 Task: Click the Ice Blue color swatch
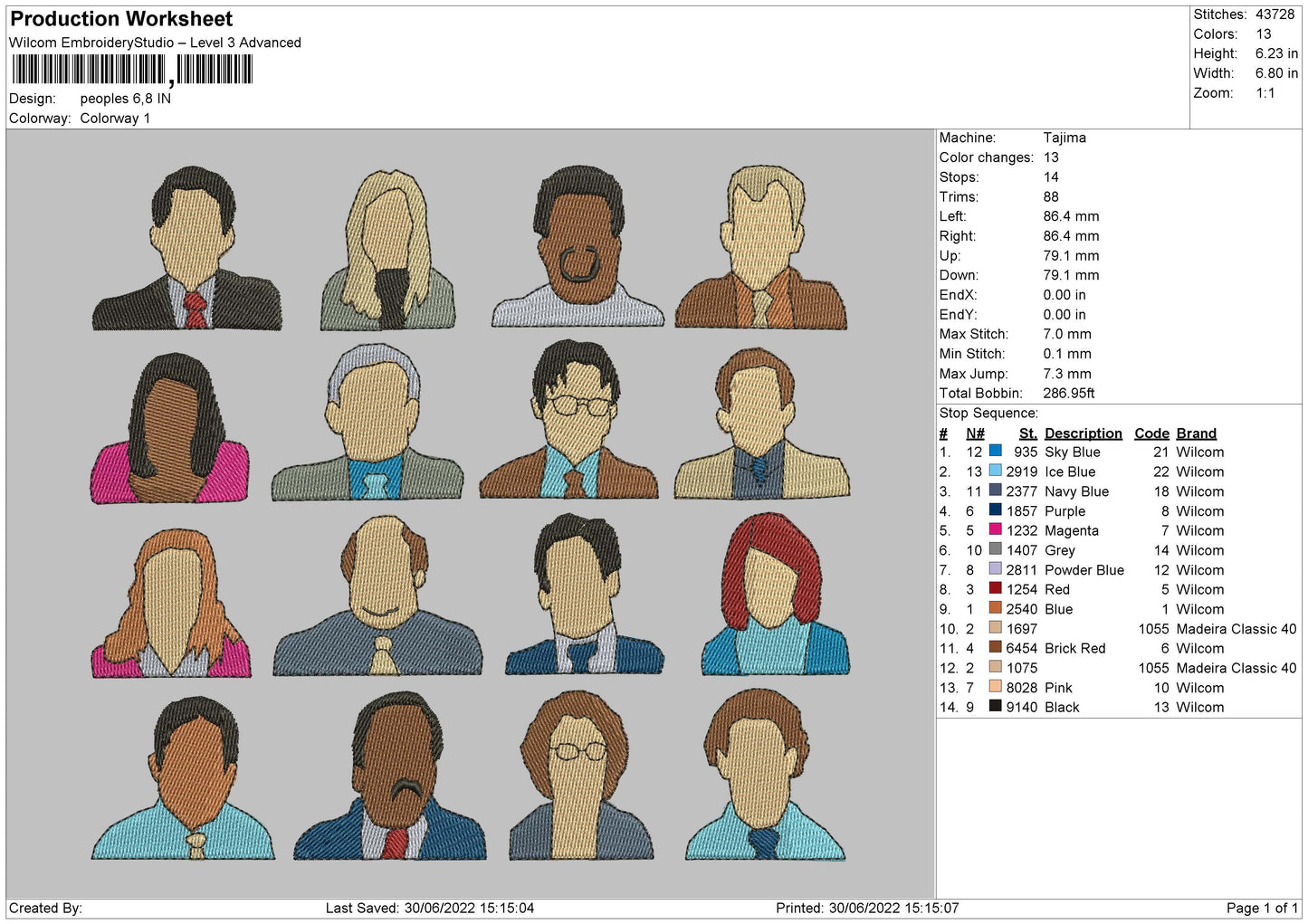[995, 471]
